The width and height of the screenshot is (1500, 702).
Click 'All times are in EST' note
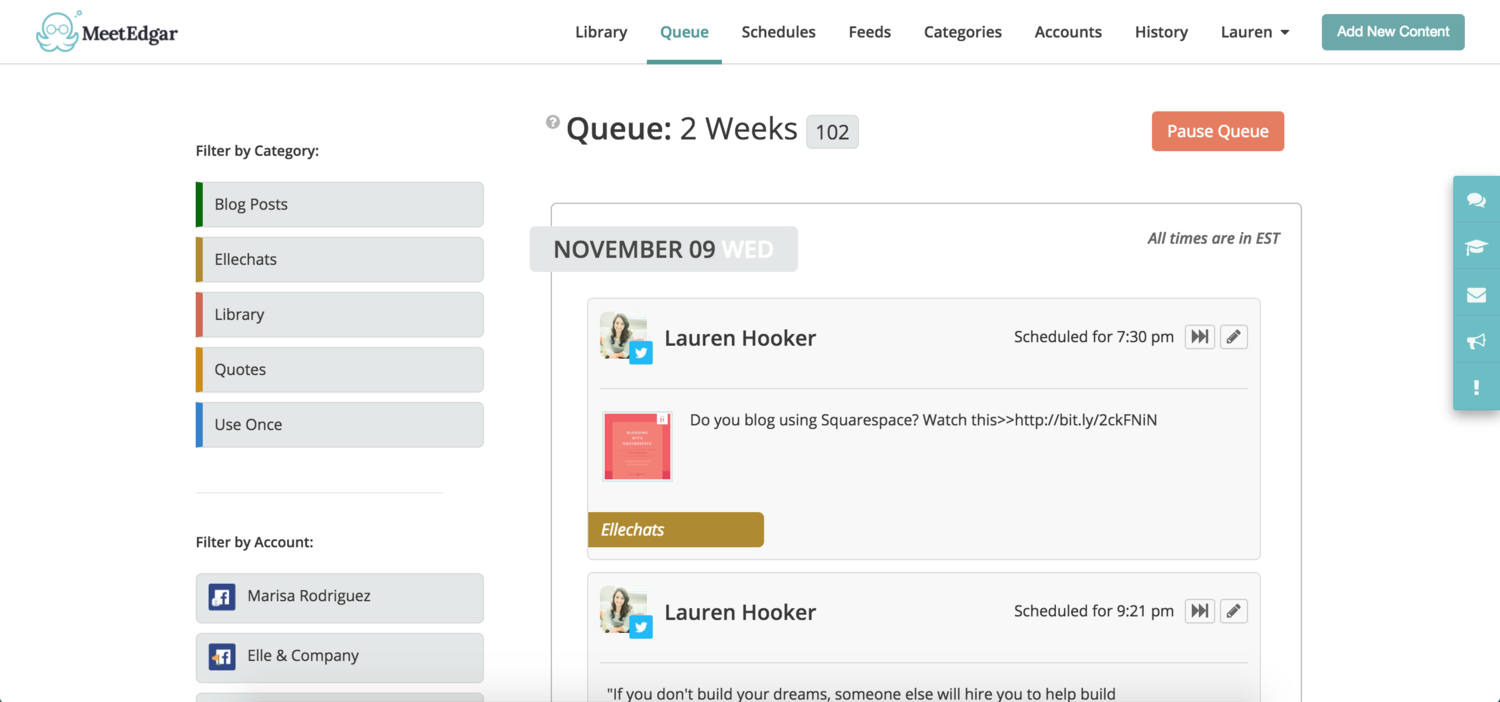click(1213, 238)
